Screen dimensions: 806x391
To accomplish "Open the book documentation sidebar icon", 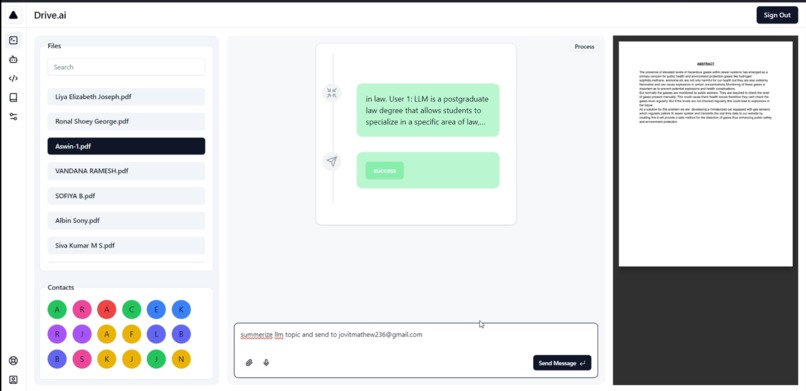I will click(x=13, y=98).
